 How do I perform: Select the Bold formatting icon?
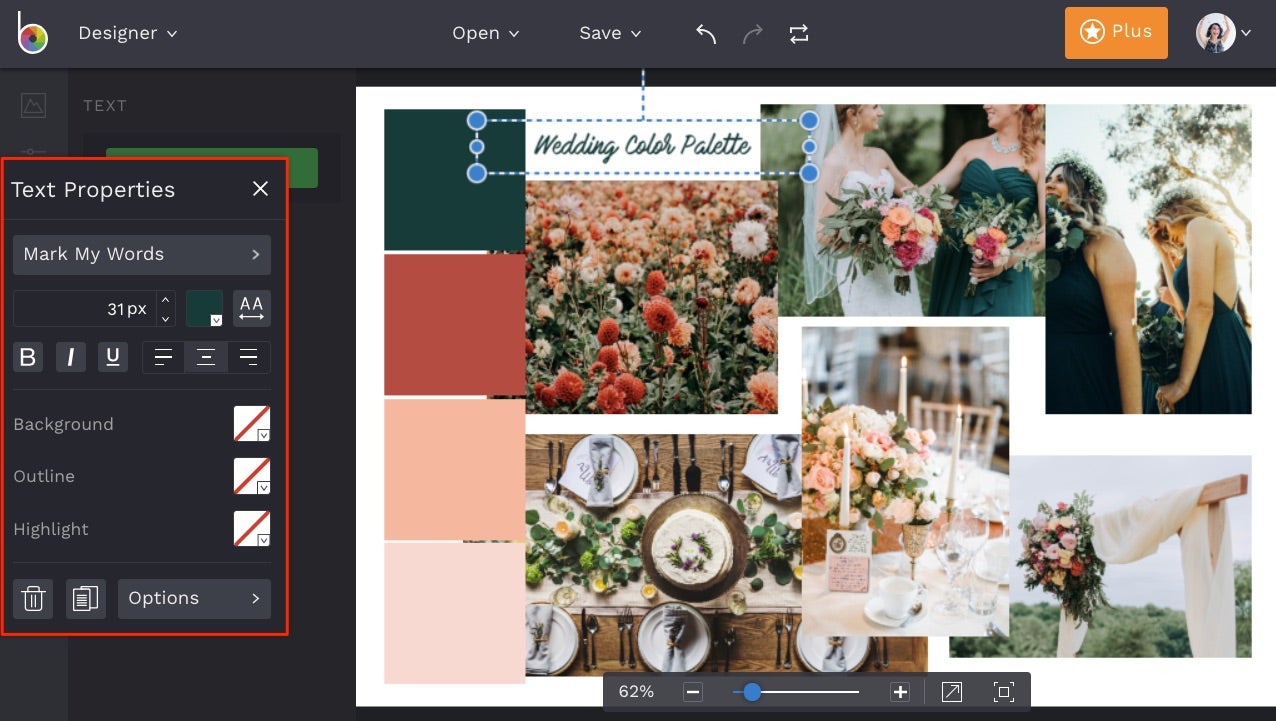point(28,357)
